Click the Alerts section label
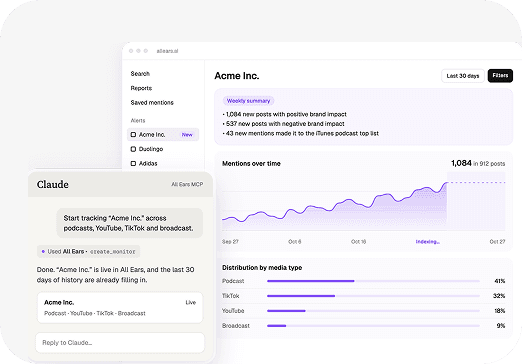The width and height of the screenshot is (522, 364). click(138, 121)
